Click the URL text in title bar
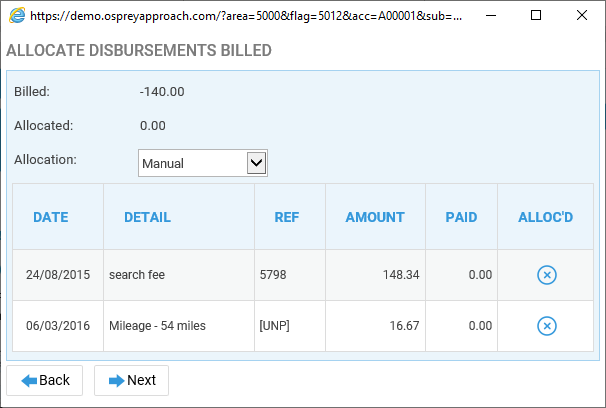Screen dimensions: 606x408 (246, 16)
